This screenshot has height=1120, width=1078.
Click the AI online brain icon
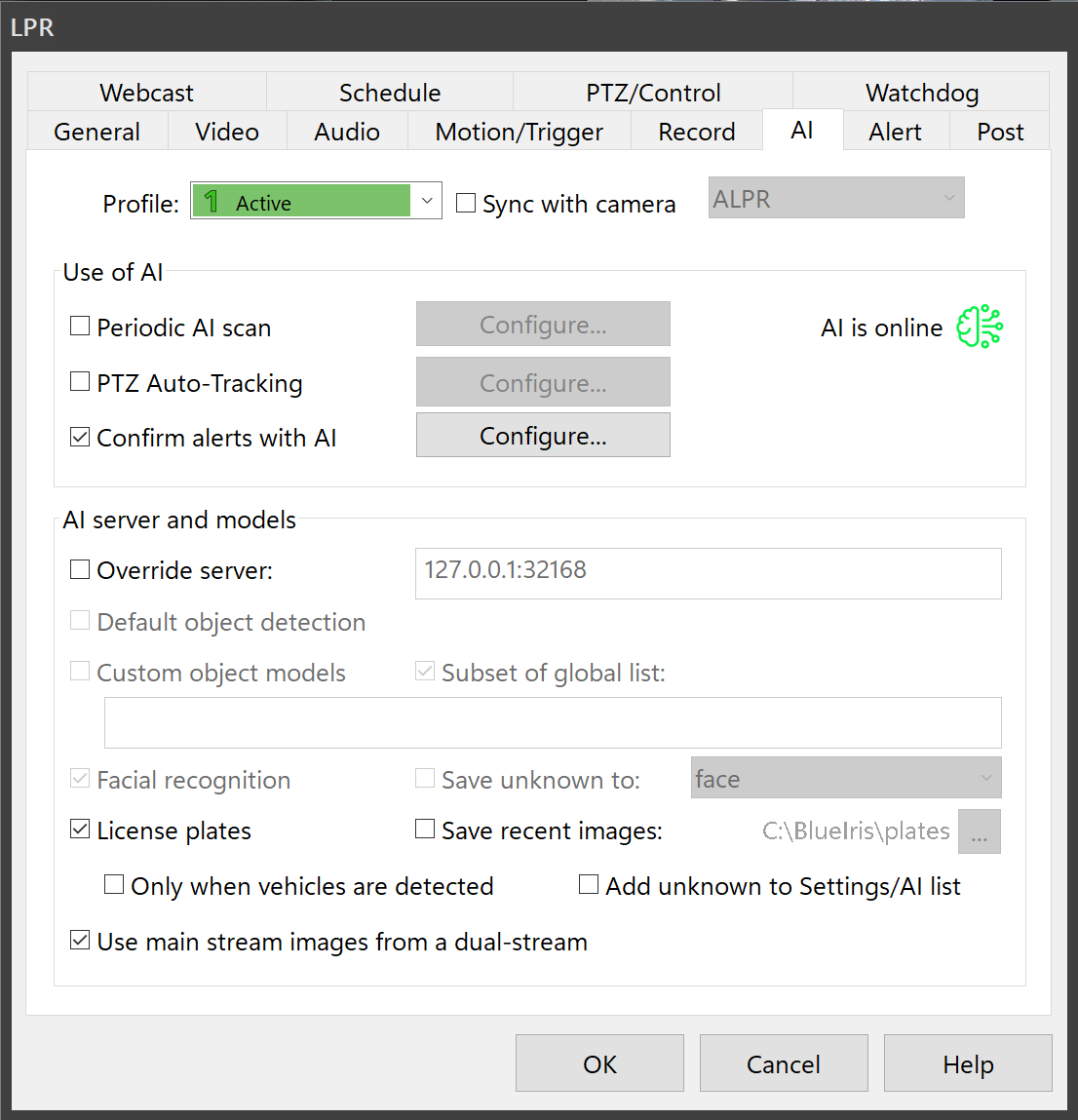(979, 328)
